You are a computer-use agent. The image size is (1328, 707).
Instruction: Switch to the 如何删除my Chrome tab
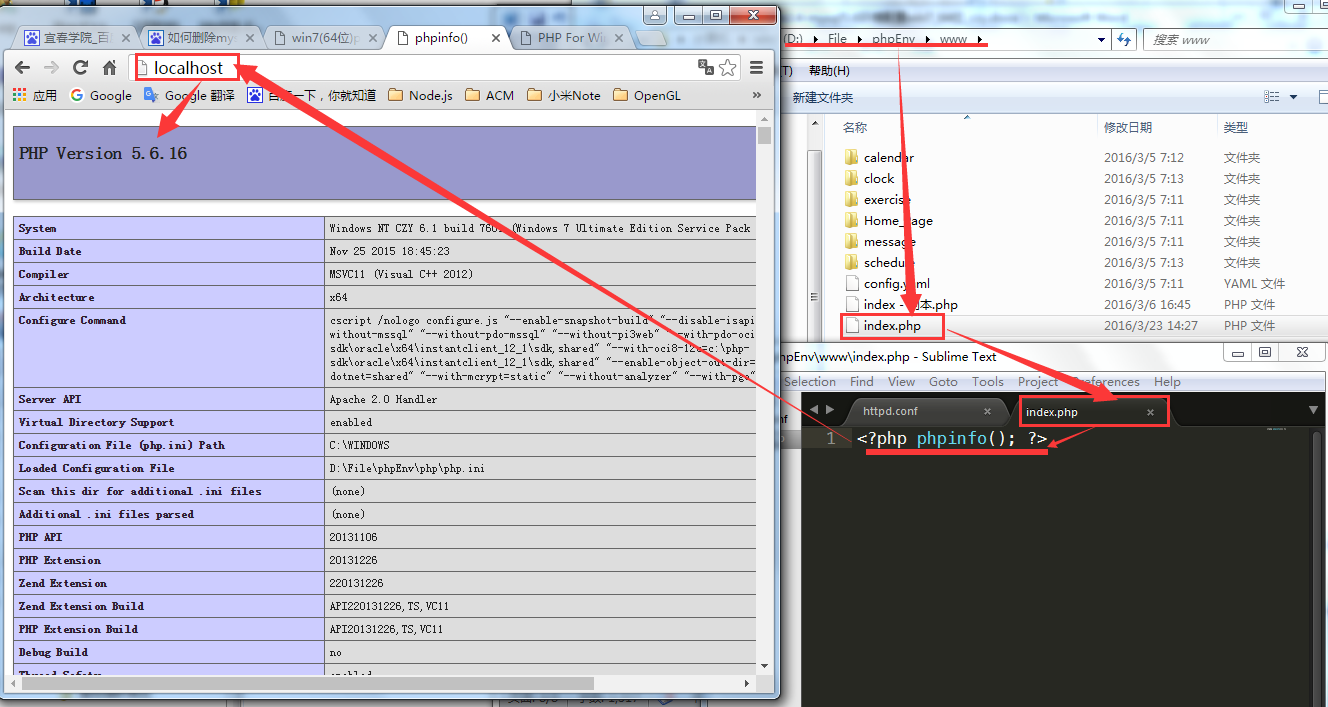tap(198, 38)
